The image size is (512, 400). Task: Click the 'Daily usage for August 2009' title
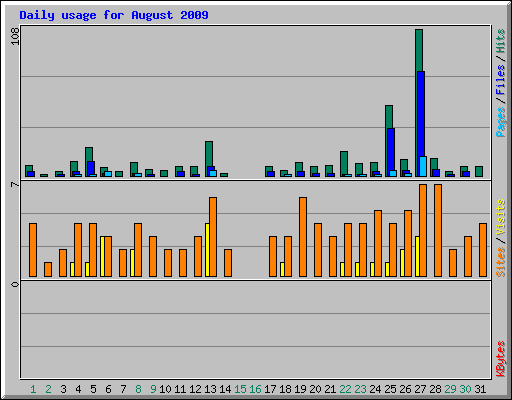[x=114, y=15]
